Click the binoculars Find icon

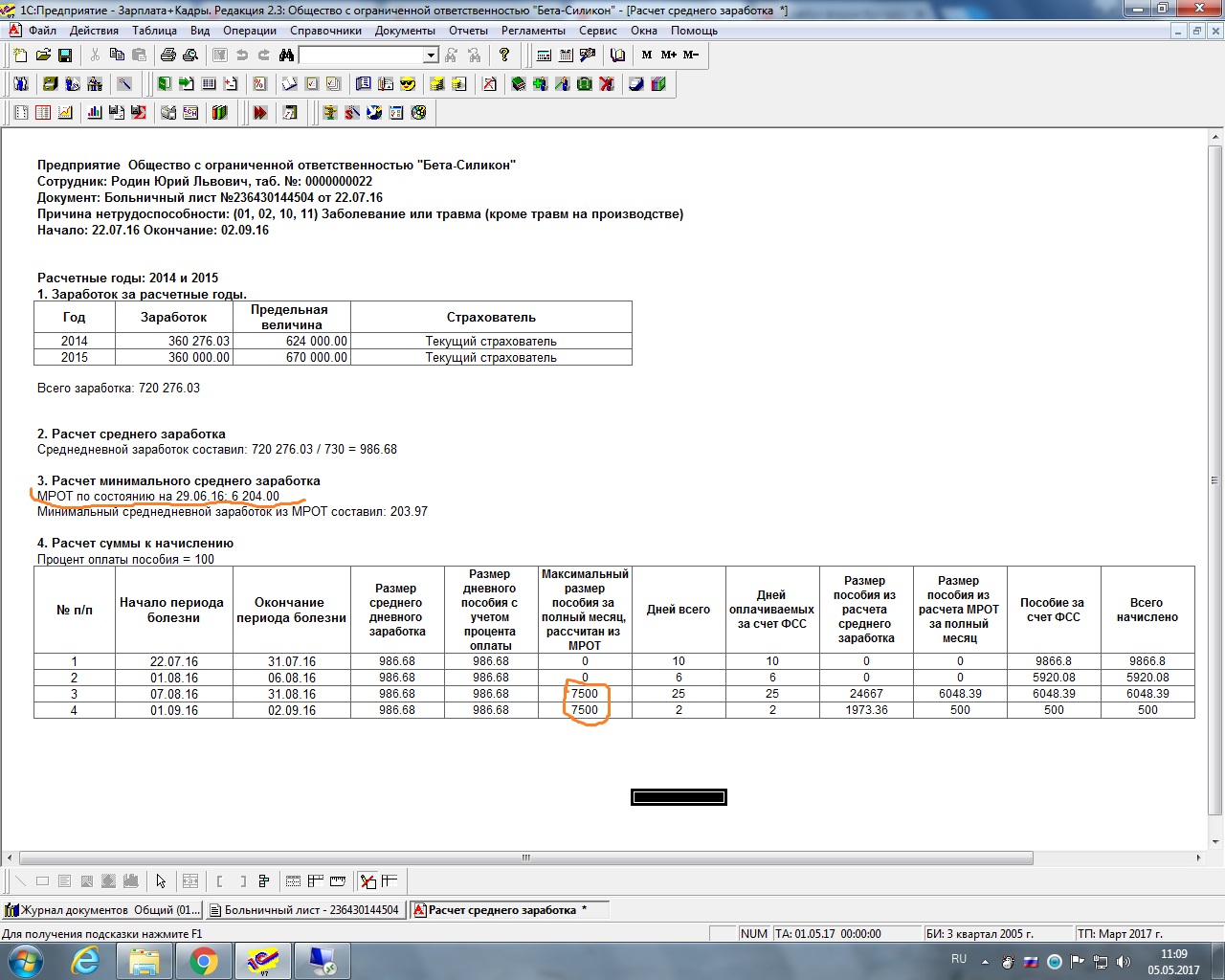(x=286, y=56)
